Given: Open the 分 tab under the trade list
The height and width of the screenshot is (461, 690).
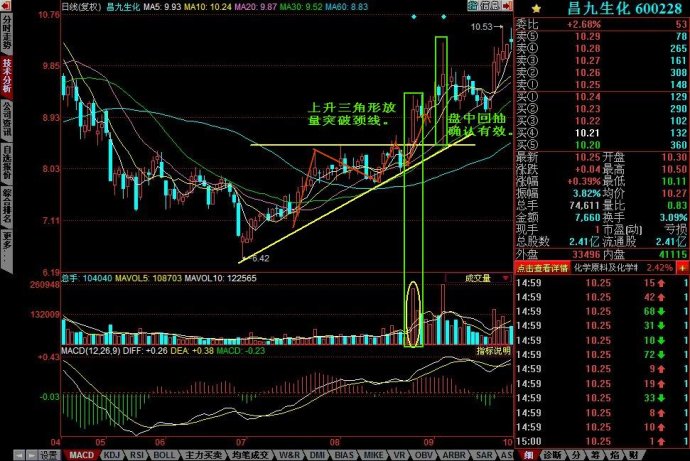Looking at the screenshot, I should 576,455.
